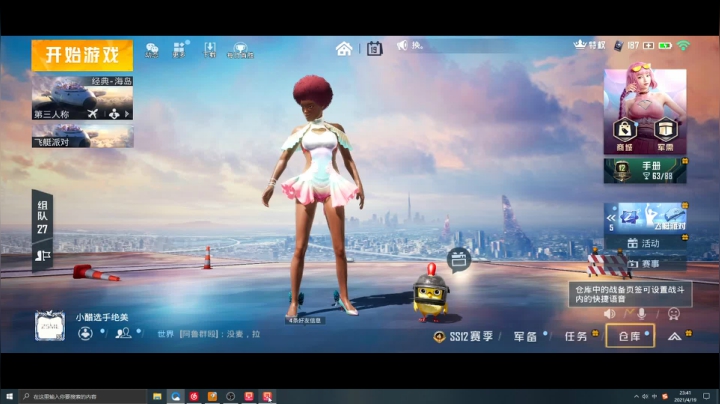The width and height of the screenshot is (720, 404).
Task: Go to the home house icon
Action: click(x=344, y=48)
